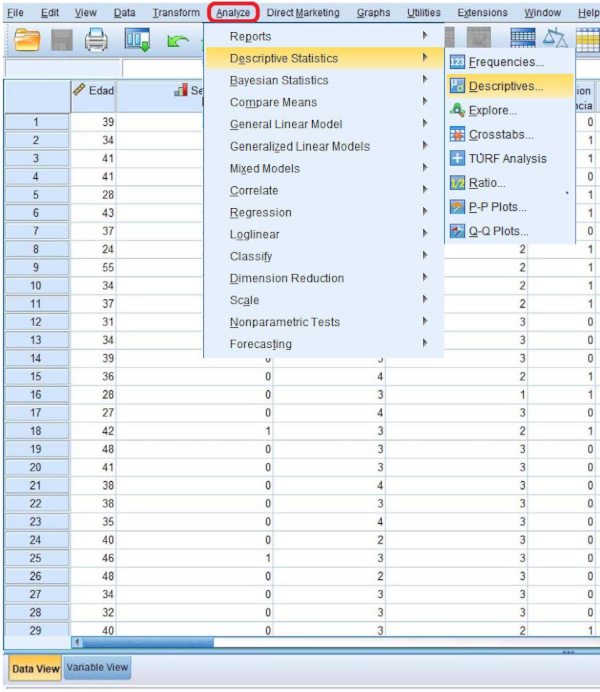Viewport: 600px width, 692px height.
Task: Click the Crosstabs grid icon
Action: point(457,134)
